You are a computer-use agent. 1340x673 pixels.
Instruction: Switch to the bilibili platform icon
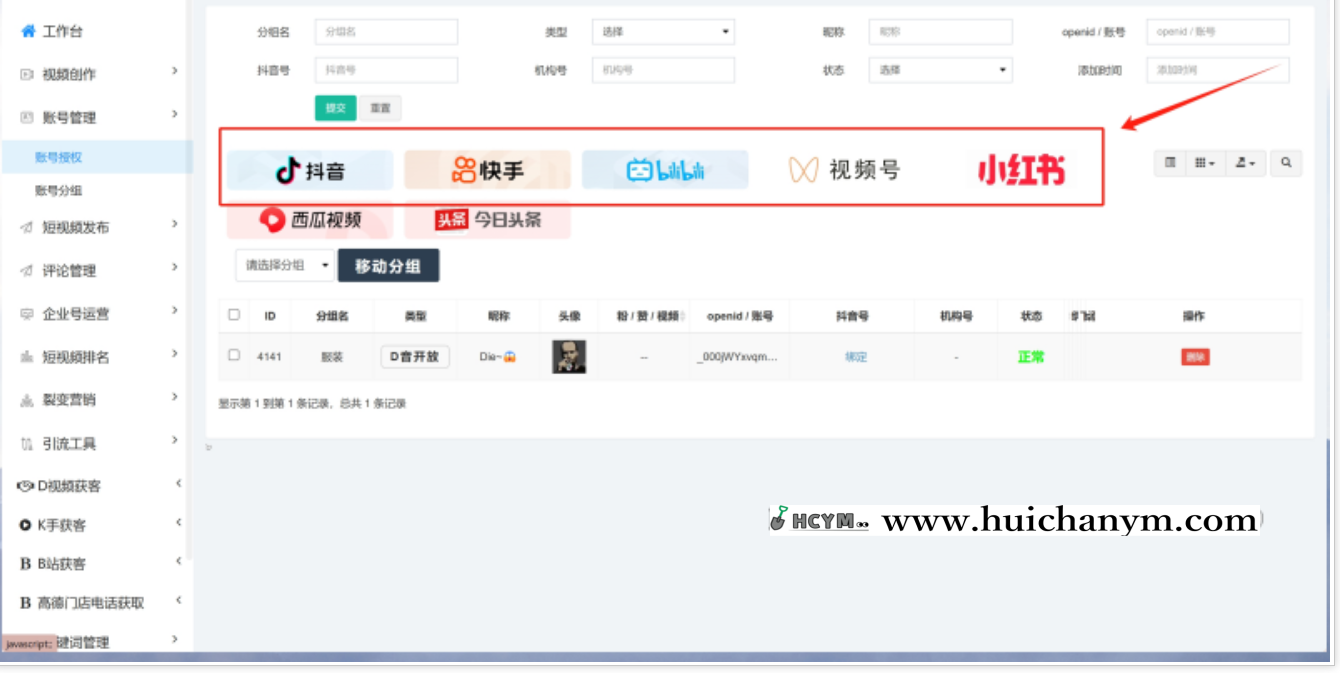tap(664, 169)
